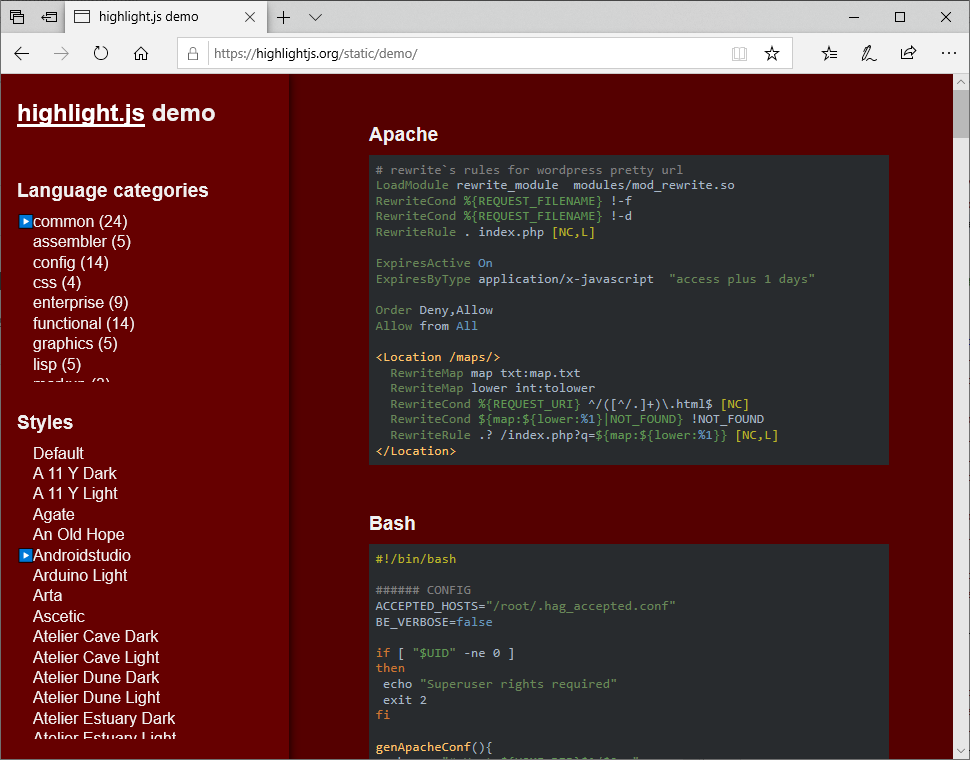Click the Apache section heading
This screenshot has width=970, height=760.
403,134
